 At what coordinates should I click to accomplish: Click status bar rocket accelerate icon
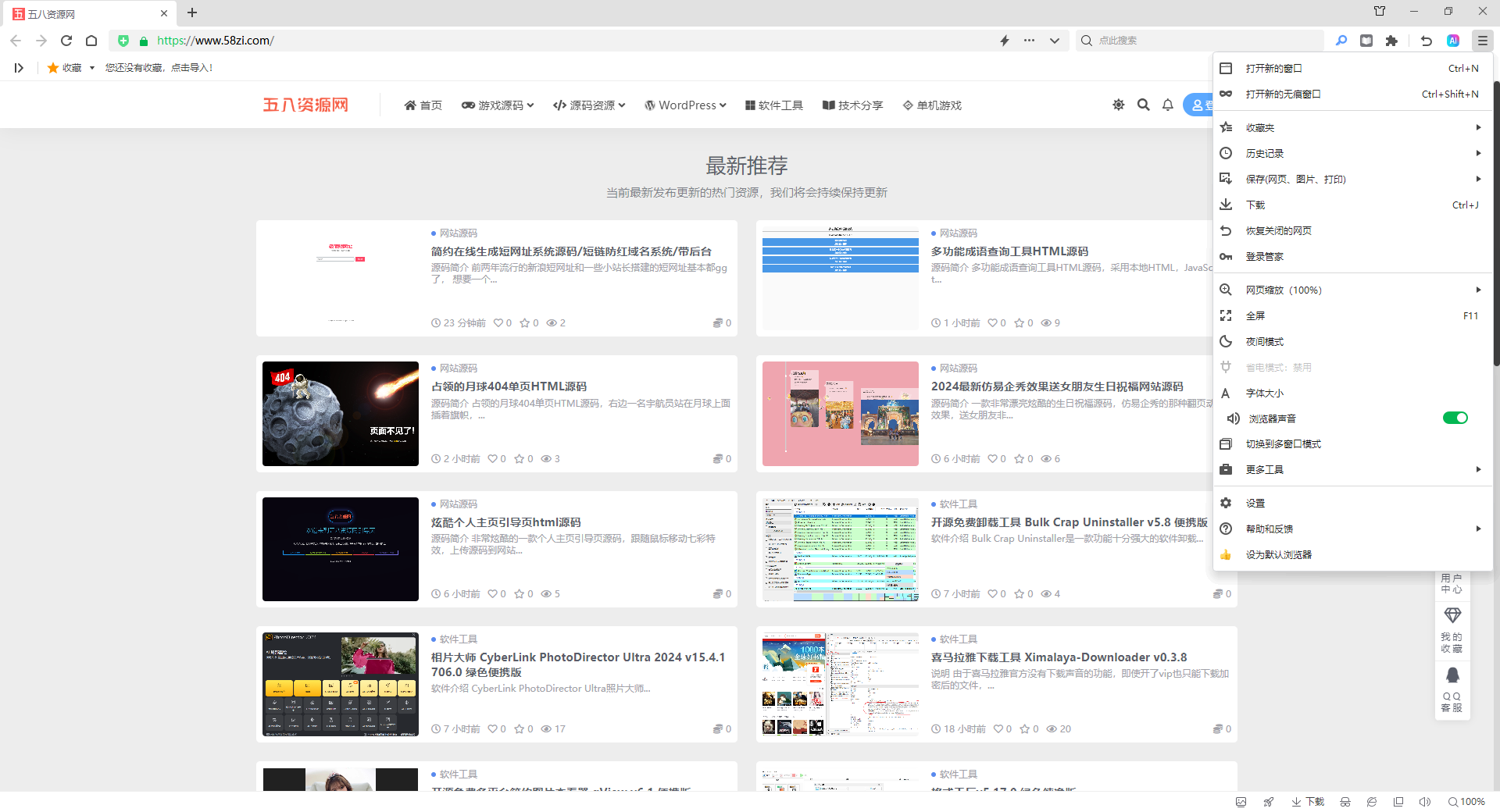(1269, 802)
